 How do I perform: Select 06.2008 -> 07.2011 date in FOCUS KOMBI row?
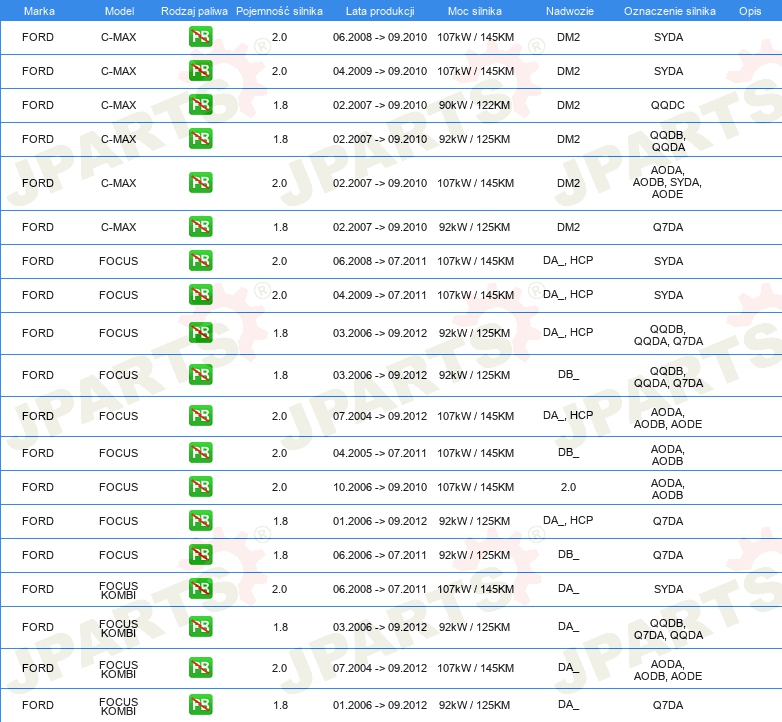pyautogui.click(x=380, y=589)
